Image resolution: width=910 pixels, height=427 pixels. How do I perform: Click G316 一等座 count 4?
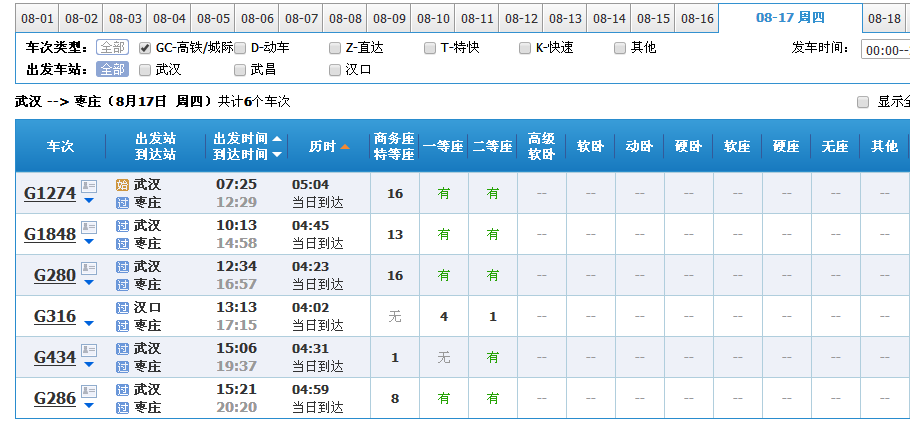coord(444,317)
